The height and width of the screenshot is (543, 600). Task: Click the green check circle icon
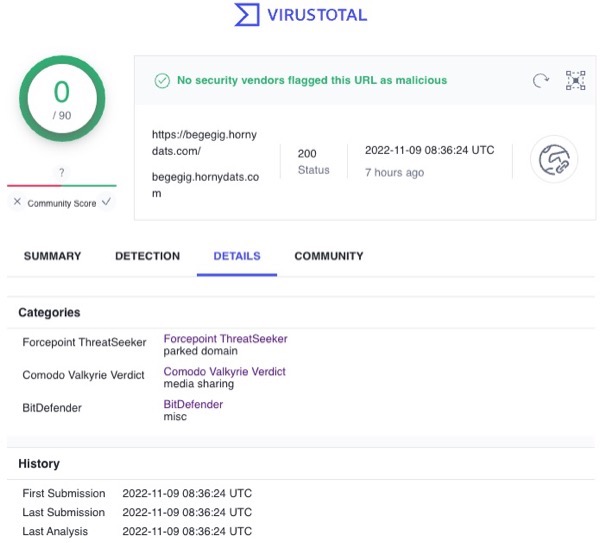point(162,81)
